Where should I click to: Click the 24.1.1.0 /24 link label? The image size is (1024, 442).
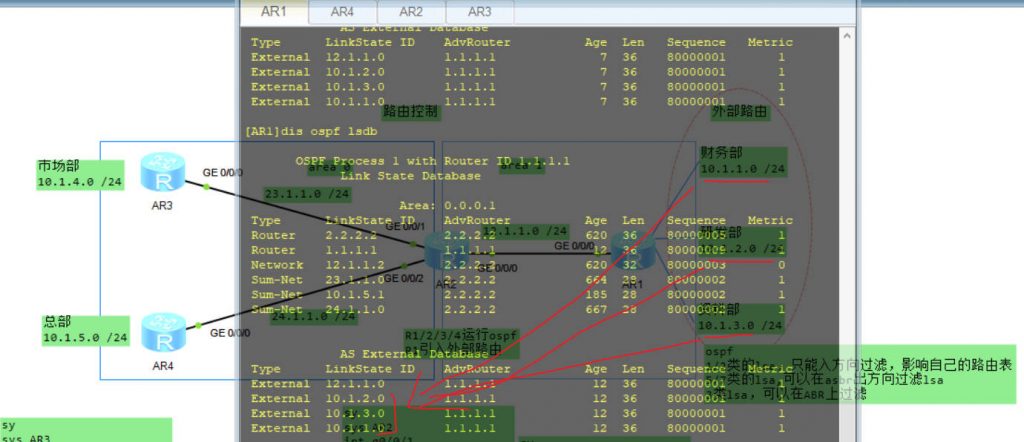[x=314, y=317]
